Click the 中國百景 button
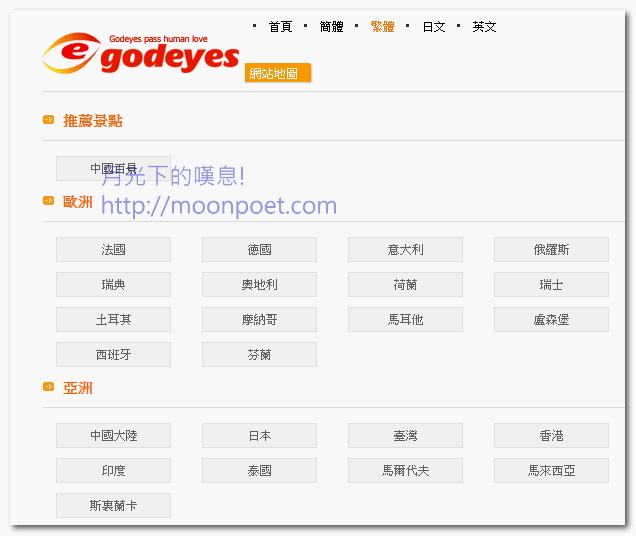 coord(113,168)
